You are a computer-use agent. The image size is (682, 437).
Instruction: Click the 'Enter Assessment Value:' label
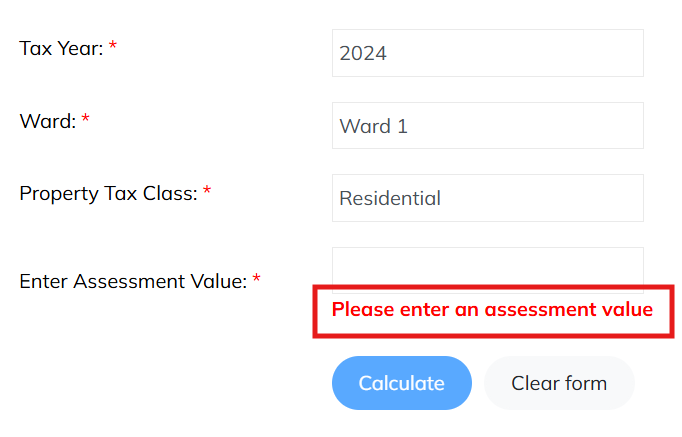133,281
